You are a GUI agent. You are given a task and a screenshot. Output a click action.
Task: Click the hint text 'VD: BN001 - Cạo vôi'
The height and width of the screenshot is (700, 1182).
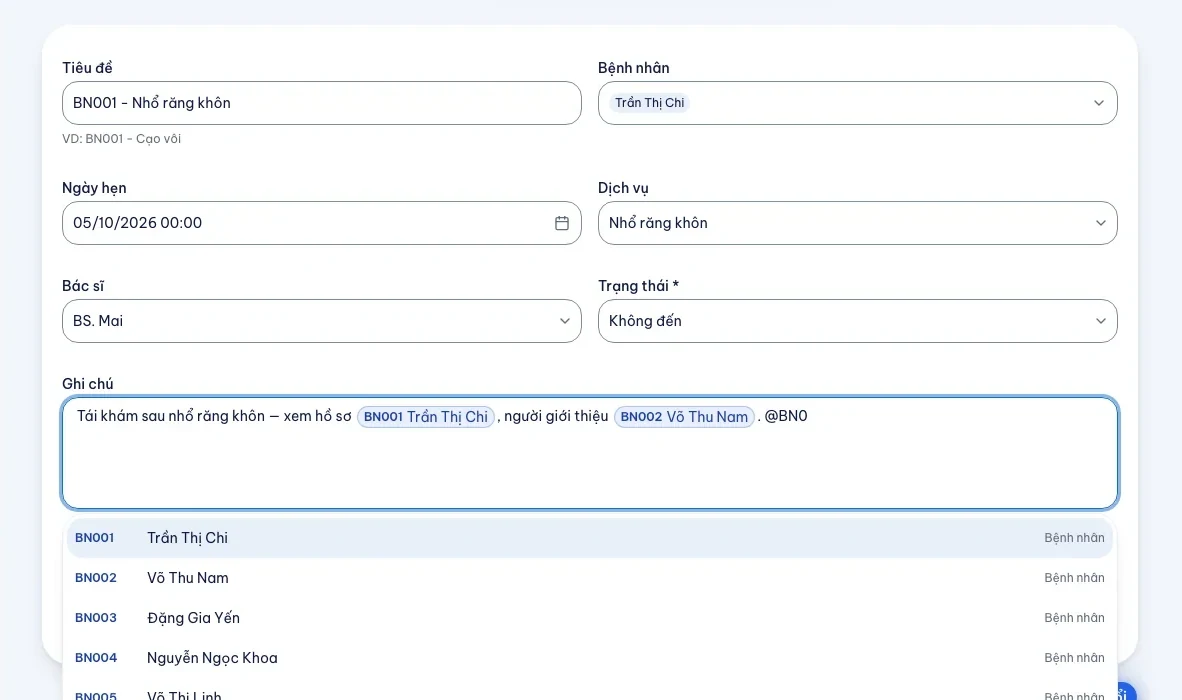click(121, 139)
